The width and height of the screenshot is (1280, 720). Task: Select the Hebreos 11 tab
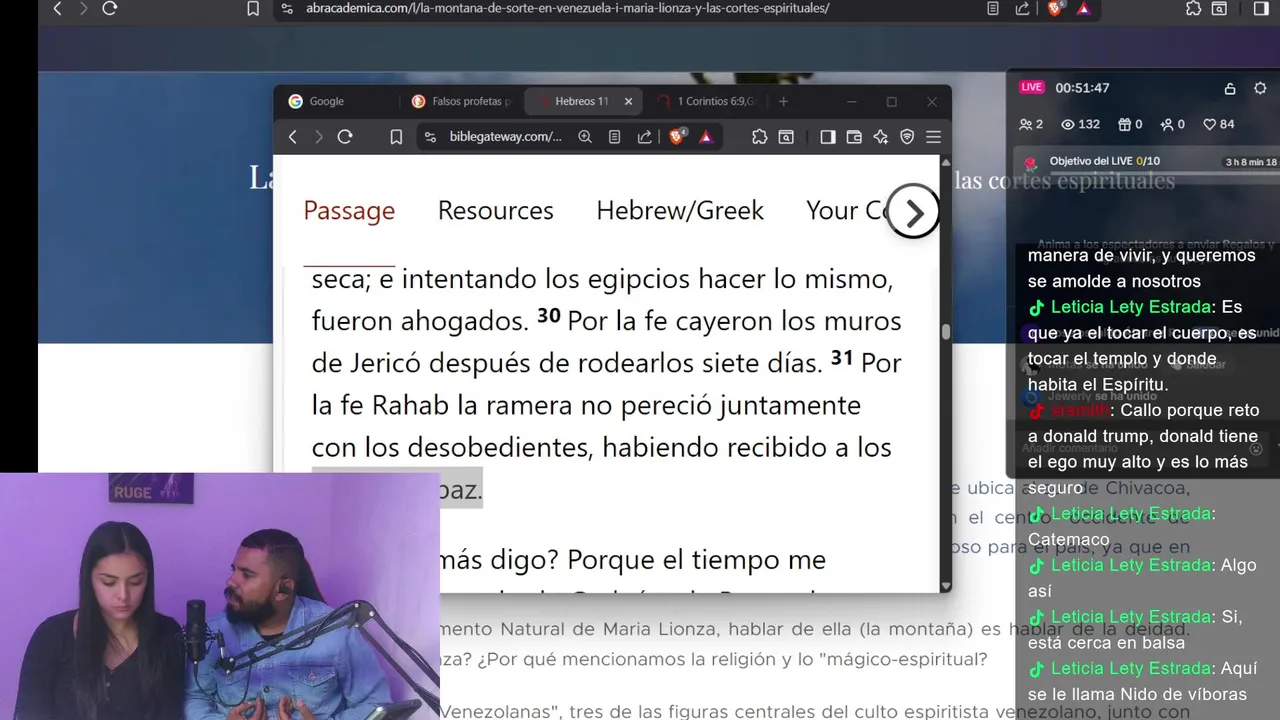point(584,101)
